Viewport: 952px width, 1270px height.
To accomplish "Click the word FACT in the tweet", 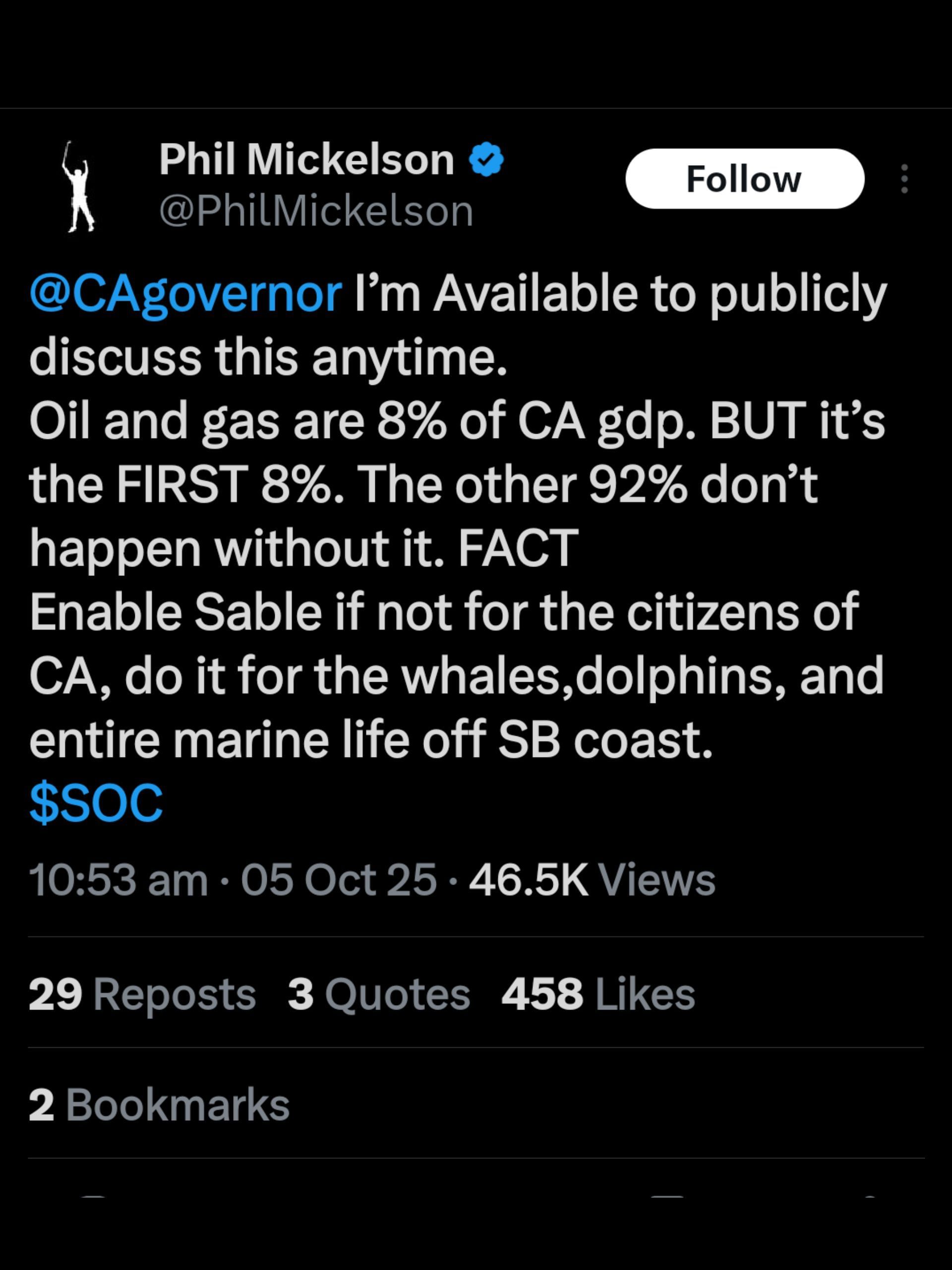I will point(518,549).
